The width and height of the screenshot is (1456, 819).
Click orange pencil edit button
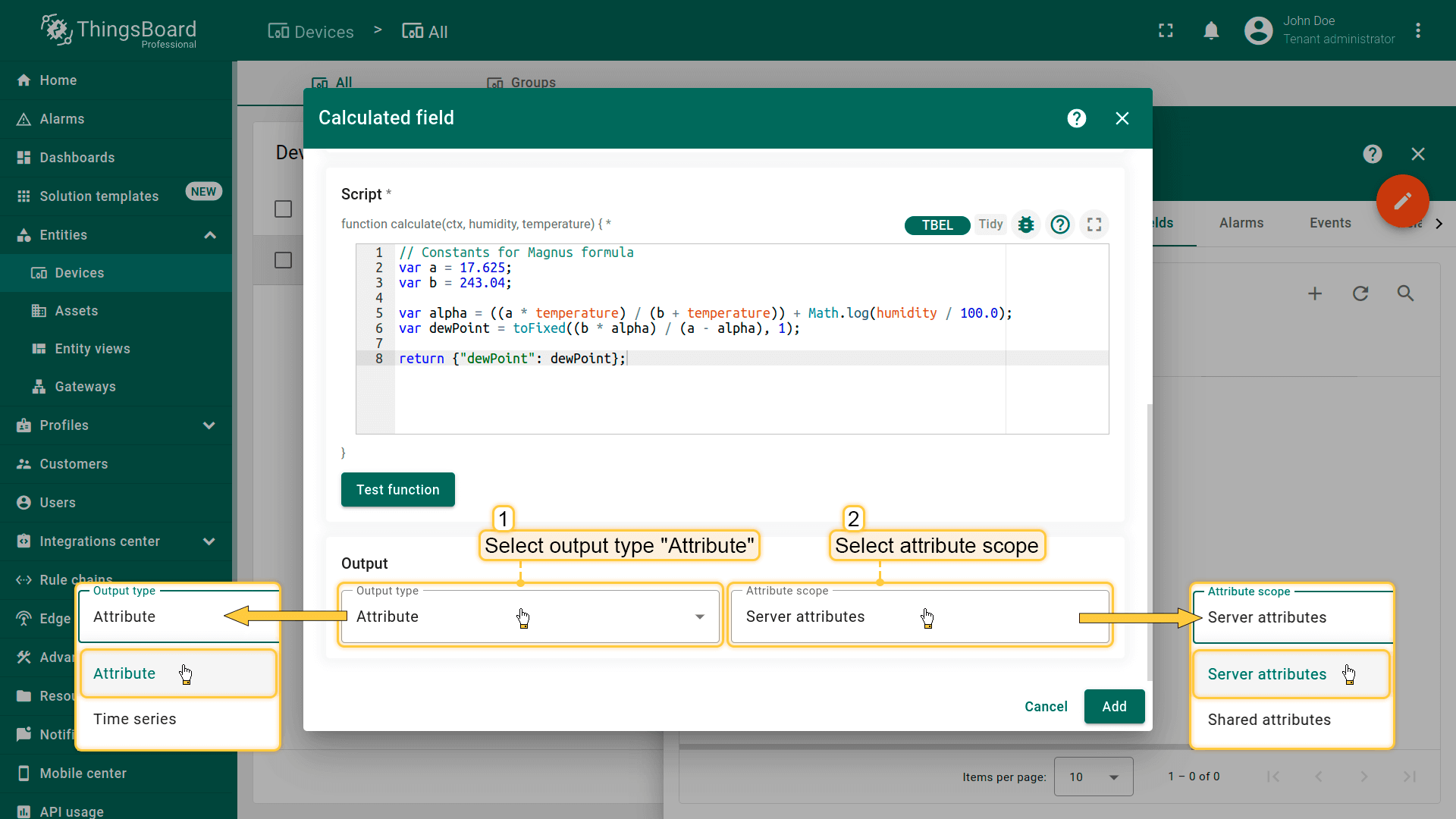(x=1402, y=201)
